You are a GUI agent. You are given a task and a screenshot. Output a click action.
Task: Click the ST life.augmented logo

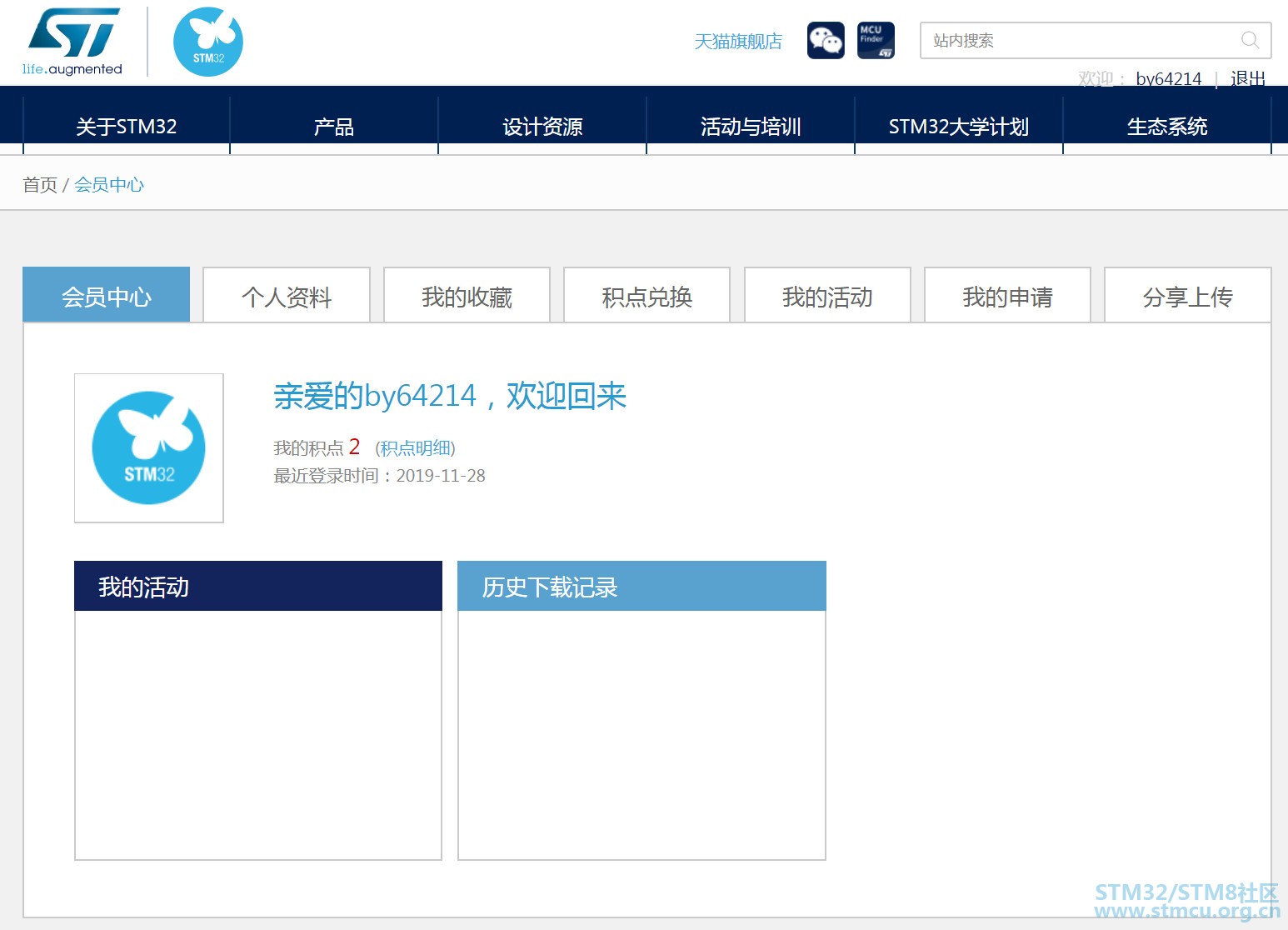72,42
